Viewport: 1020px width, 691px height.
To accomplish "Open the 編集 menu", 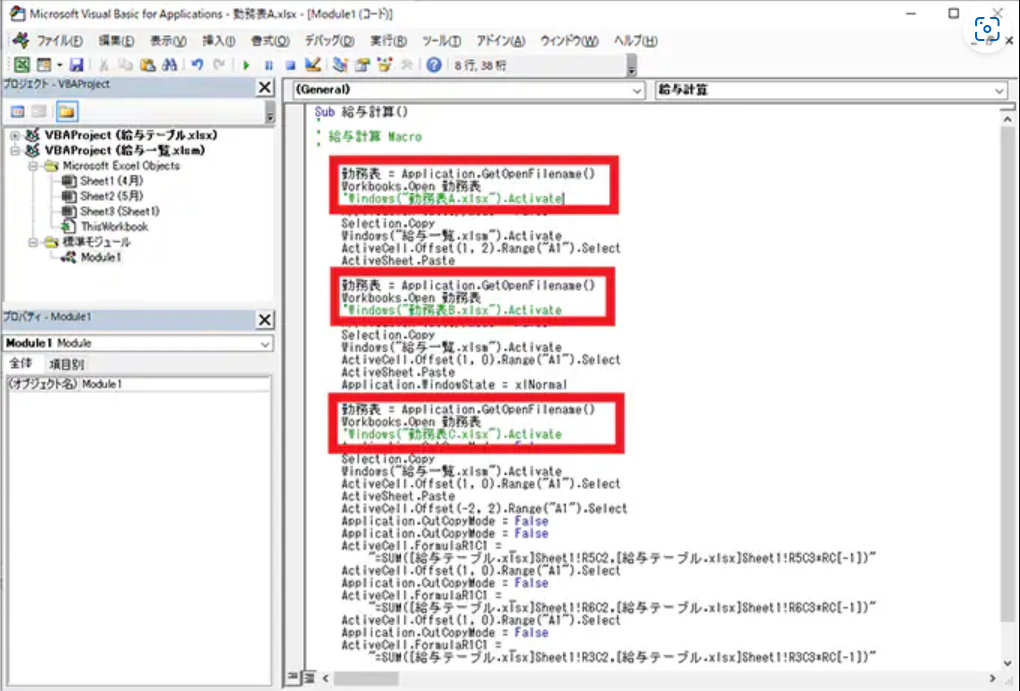I will coord(116,40).
